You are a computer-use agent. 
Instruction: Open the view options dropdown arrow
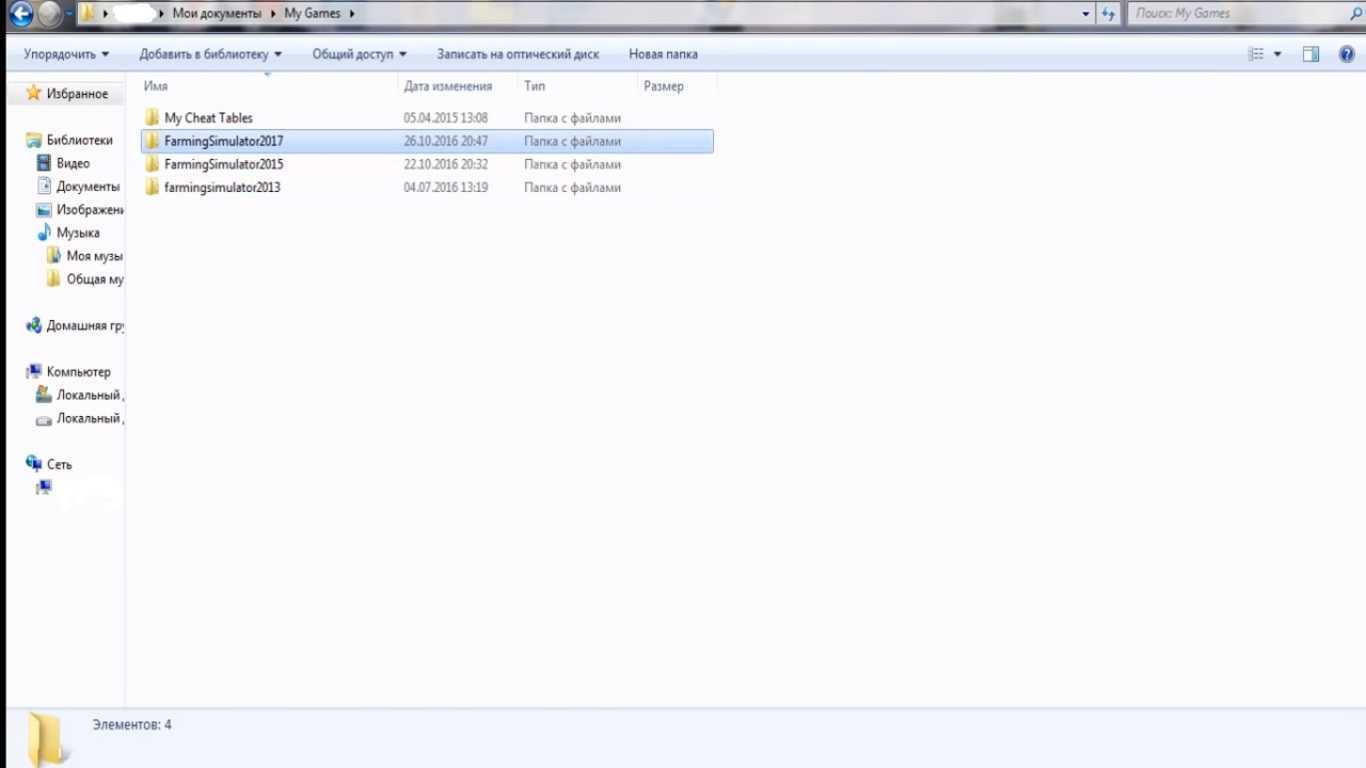(1277, 54)
